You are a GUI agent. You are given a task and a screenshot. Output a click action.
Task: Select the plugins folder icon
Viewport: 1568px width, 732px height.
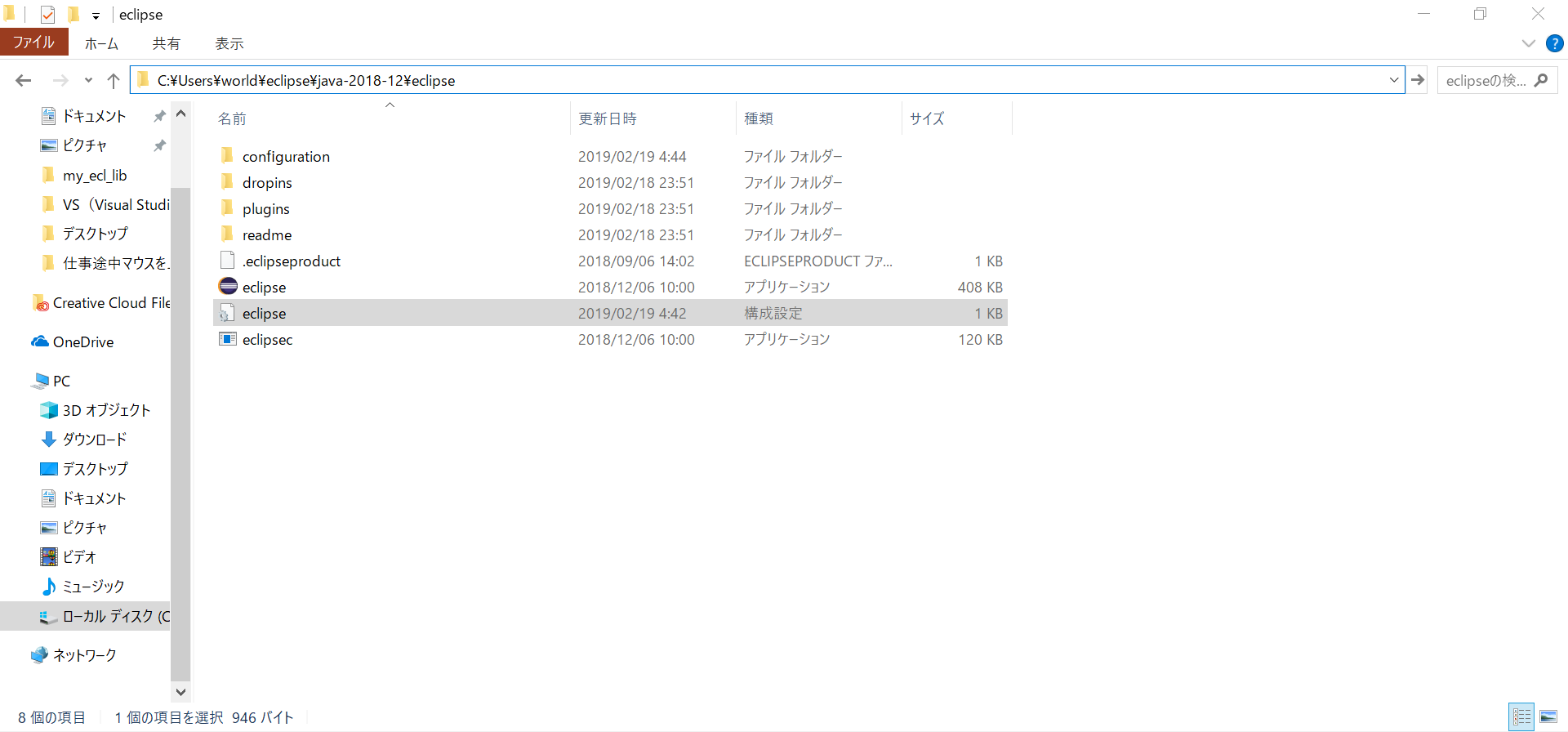pos(227,208)
